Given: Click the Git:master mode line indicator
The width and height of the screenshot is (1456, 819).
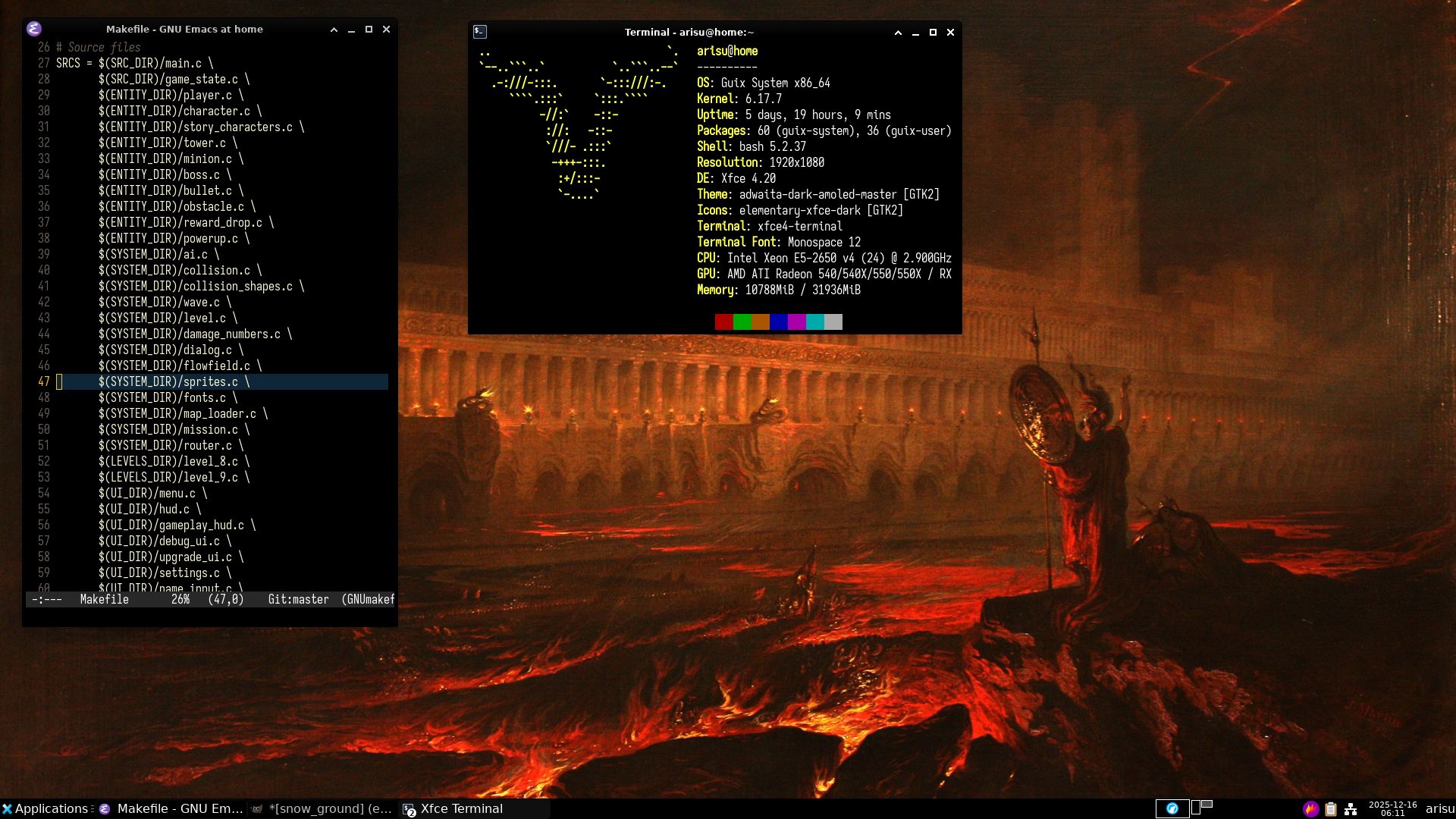Looking at the screenshot, I should tap(298, 600).
